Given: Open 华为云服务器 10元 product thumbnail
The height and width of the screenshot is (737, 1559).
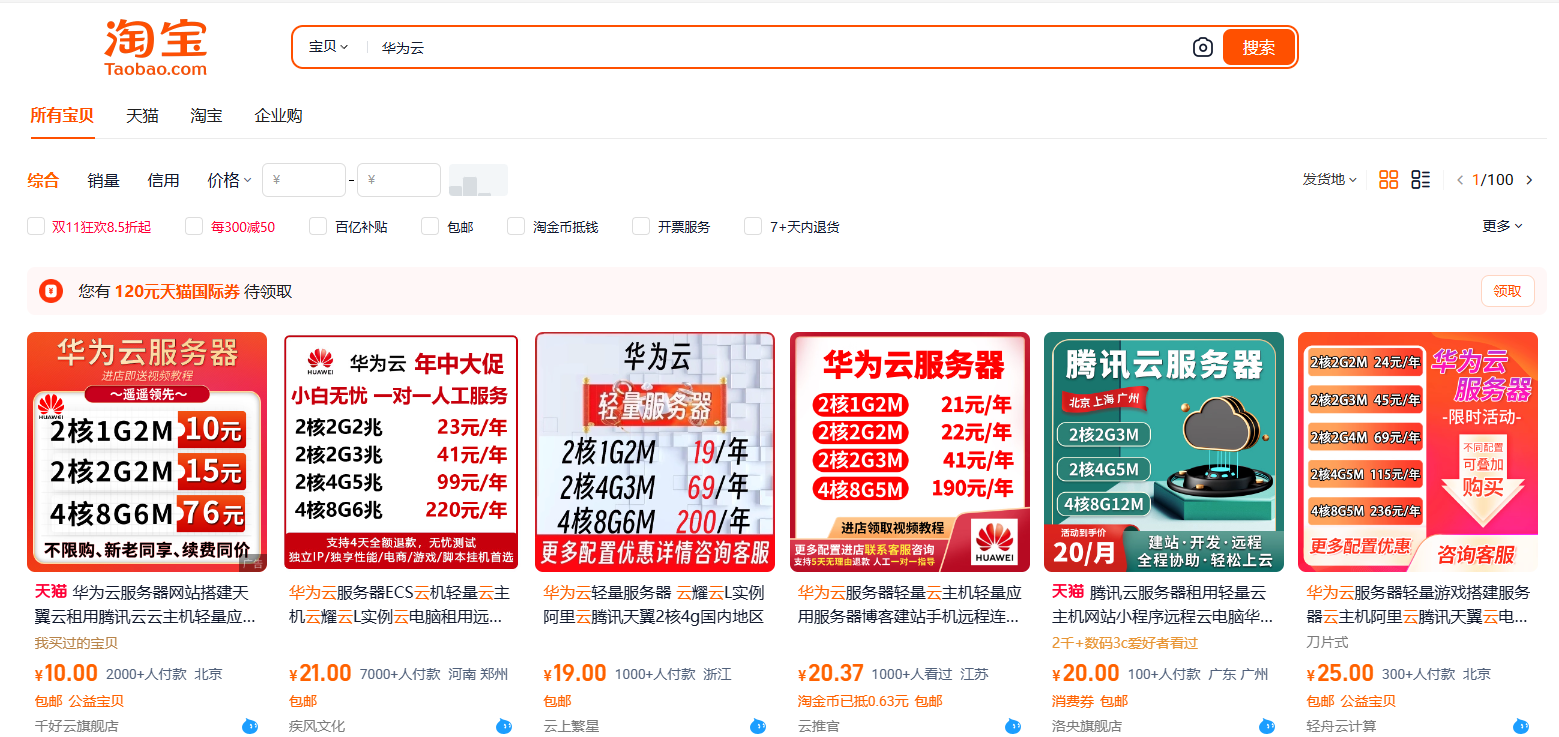Looking at the screenshot, I should pyautogui.click(x=147, y=452).
